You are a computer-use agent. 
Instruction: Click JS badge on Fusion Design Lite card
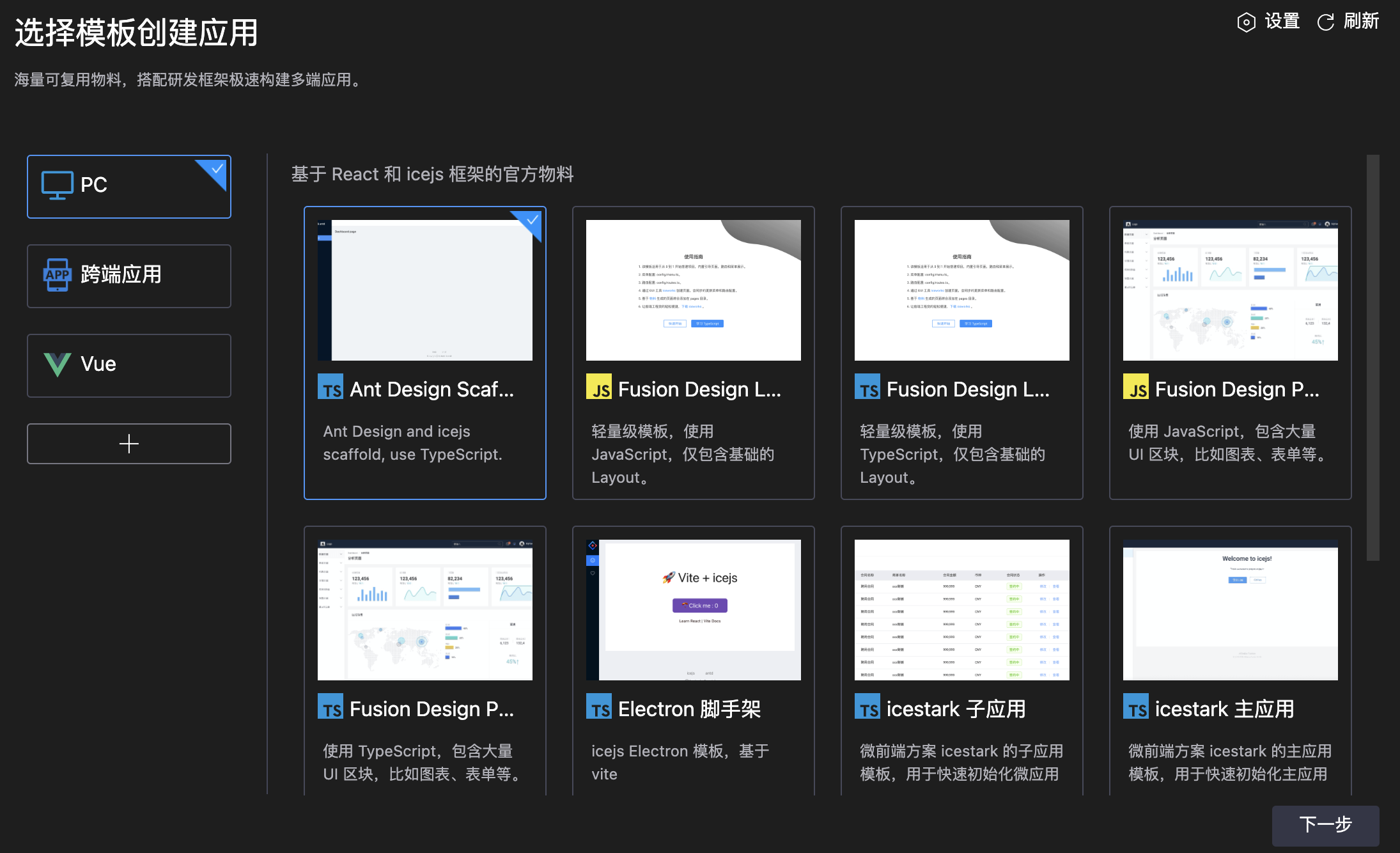(x=599, y=387)
